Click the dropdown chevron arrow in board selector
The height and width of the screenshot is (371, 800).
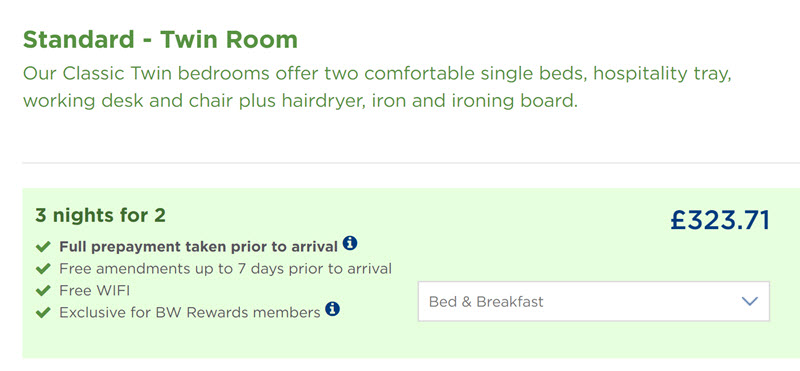(x=749, y=301)
